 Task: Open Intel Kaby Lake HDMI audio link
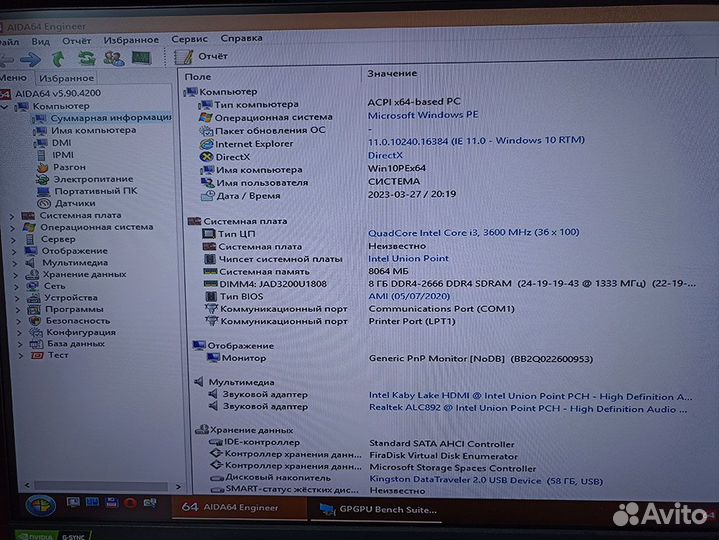point(531,396)
